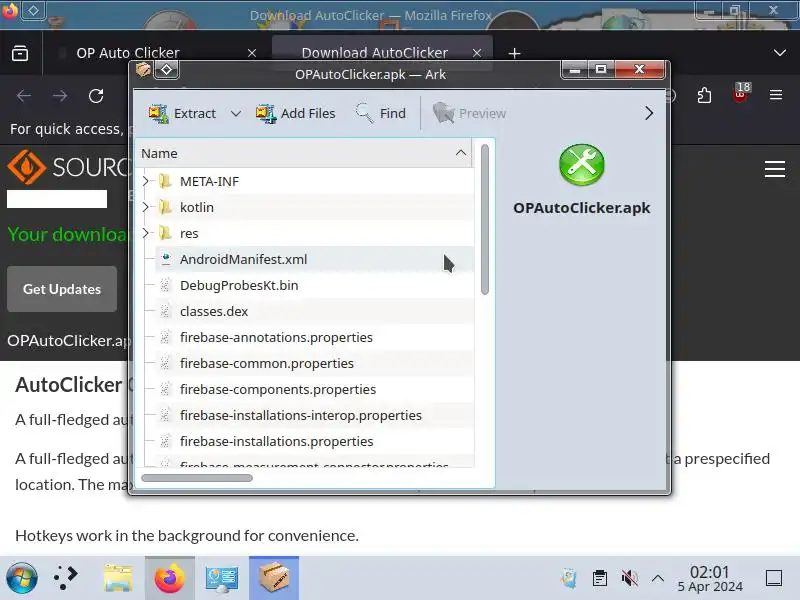Image resolution: width=800 pixels, height=600 pixels.
Task: Open system settings taskbar icon
Action: pos(222,579)
